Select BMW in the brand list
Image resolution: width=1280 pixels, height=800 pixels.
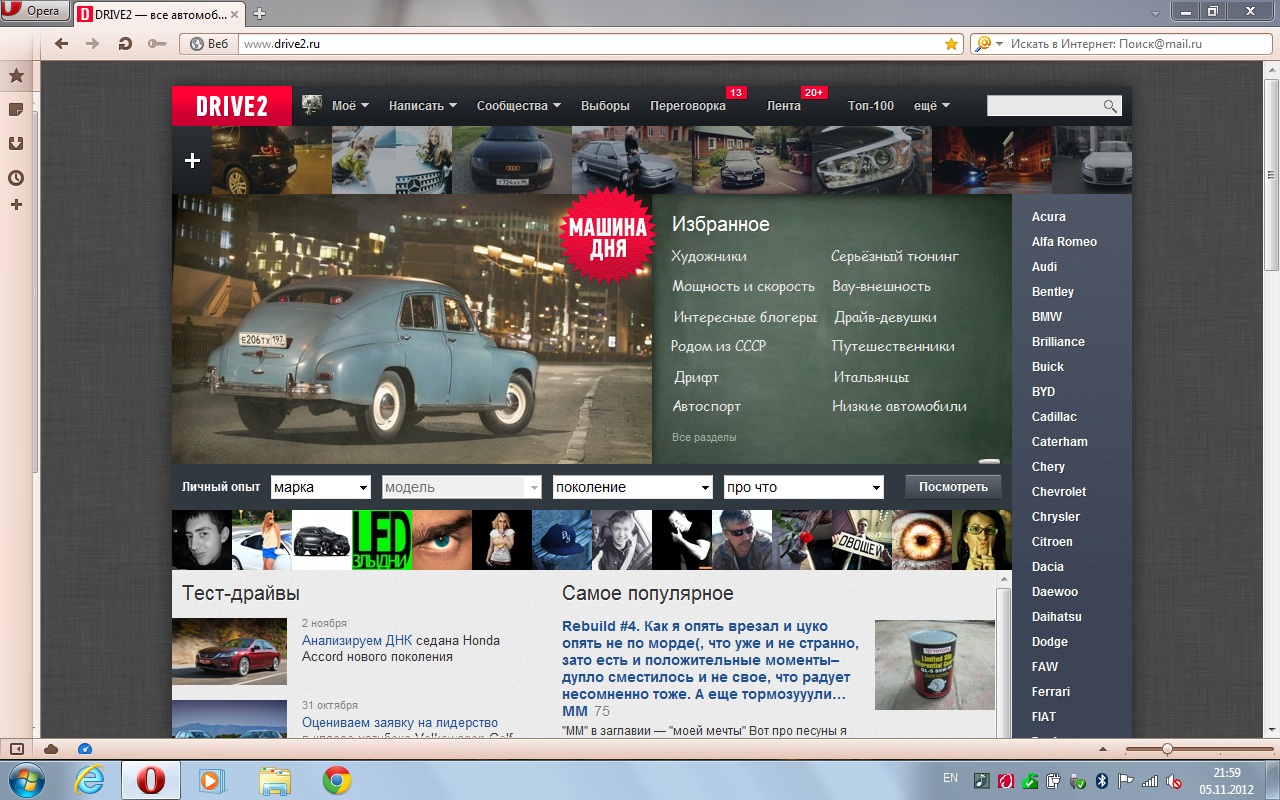point(1047,316)
